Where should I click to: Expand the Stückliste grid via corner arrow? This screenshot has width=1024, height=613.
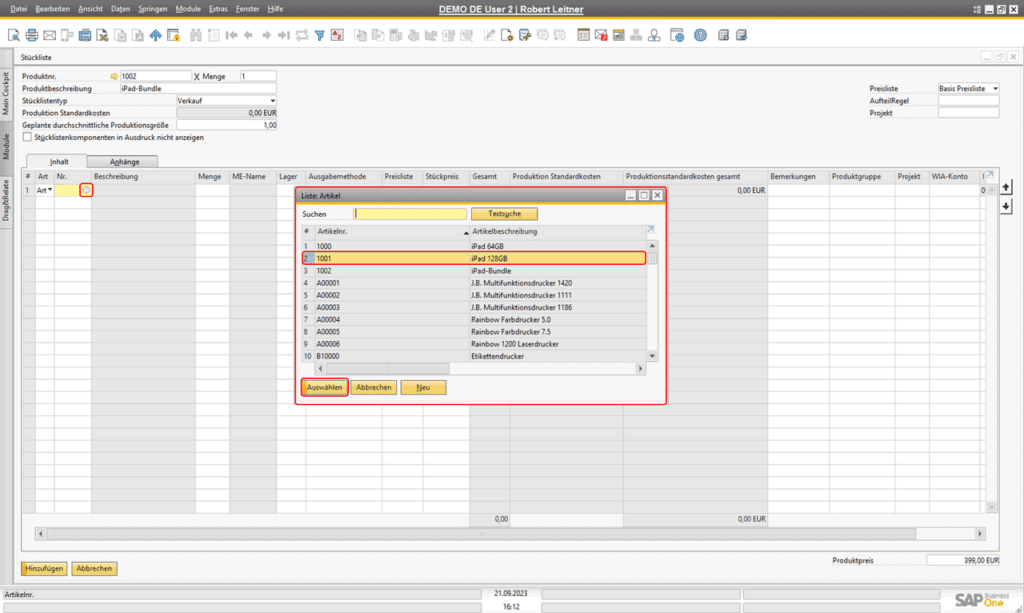click(x=990, y=174)
